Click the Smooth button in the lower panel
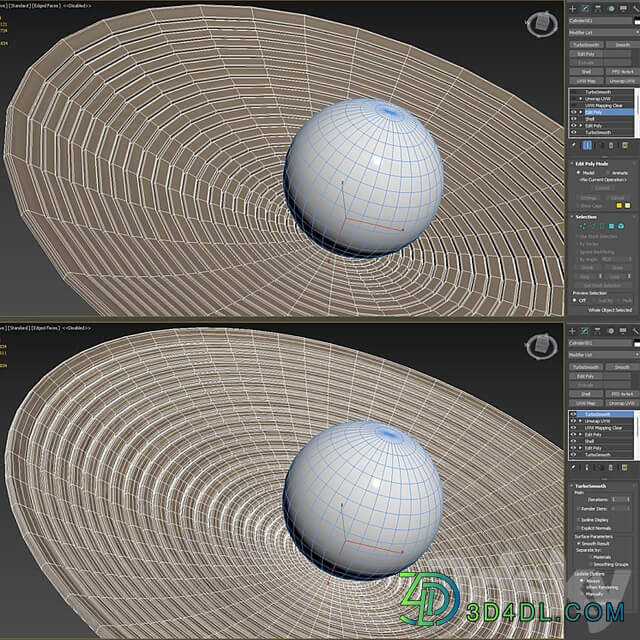This screenshot has height=640, width=640. (x=622, y=367)
